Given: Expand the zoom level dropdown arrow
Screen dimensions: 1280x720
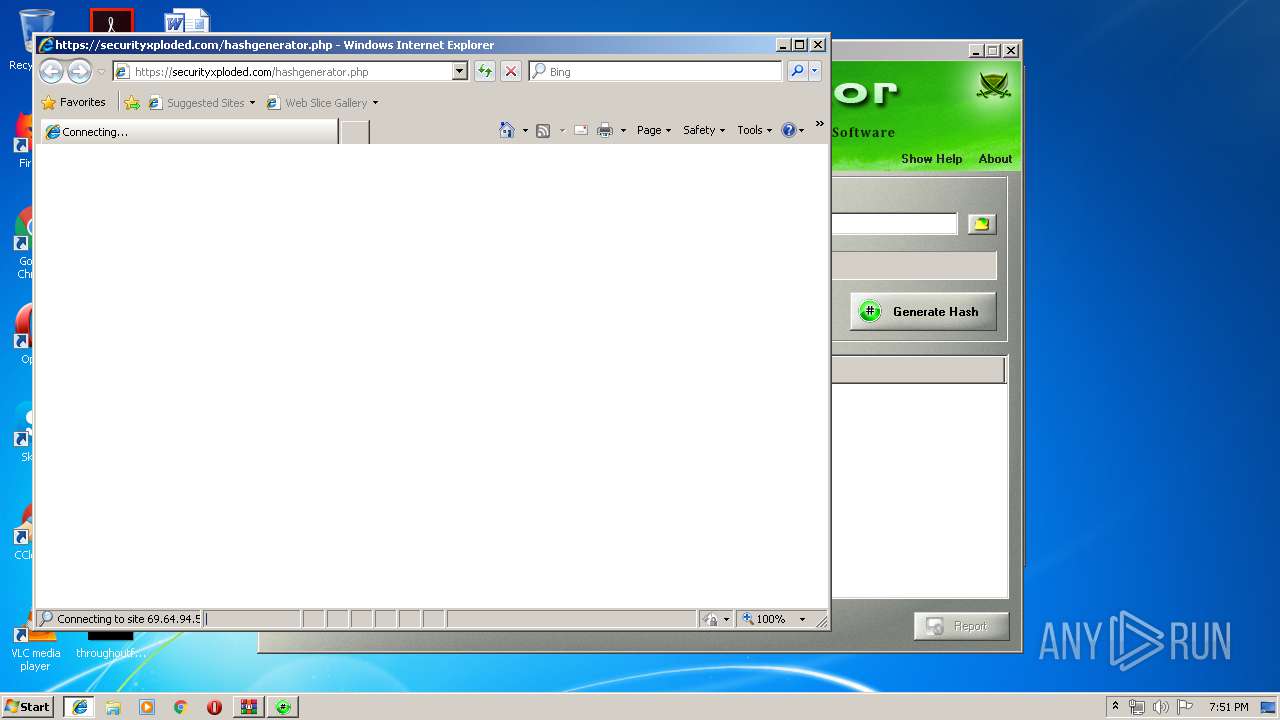Looking at the screenshot, I should click(x=802, y=619).
